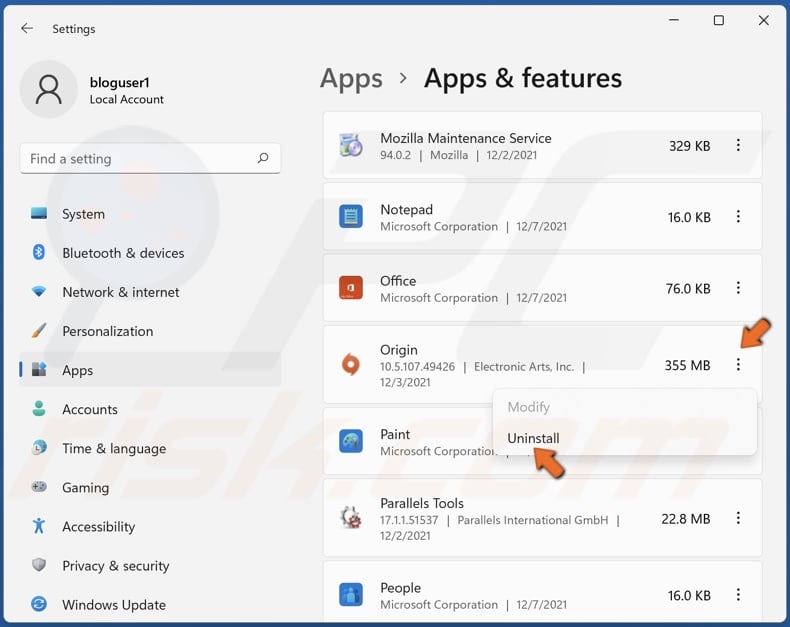Image resolution: width=790 pixels, height=627 pixels.
Task: Select Personalization in sidebar
Action: point(150,331)
